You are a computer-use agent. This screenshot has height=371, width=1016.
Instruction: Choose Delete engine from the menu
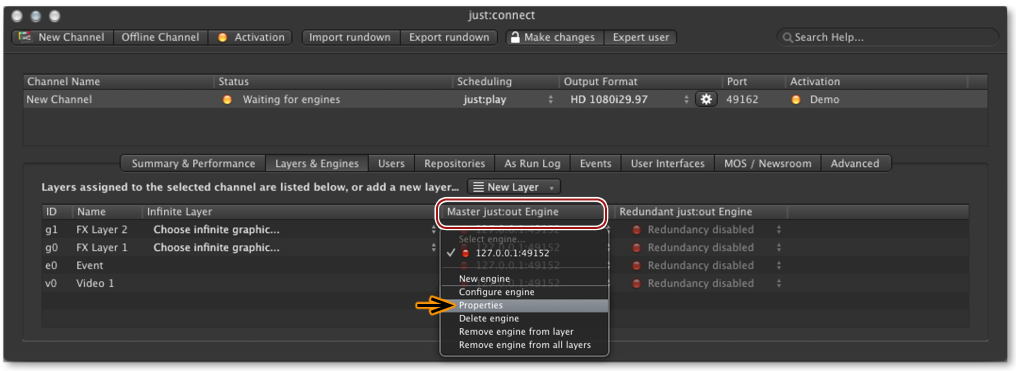[524, 319]
